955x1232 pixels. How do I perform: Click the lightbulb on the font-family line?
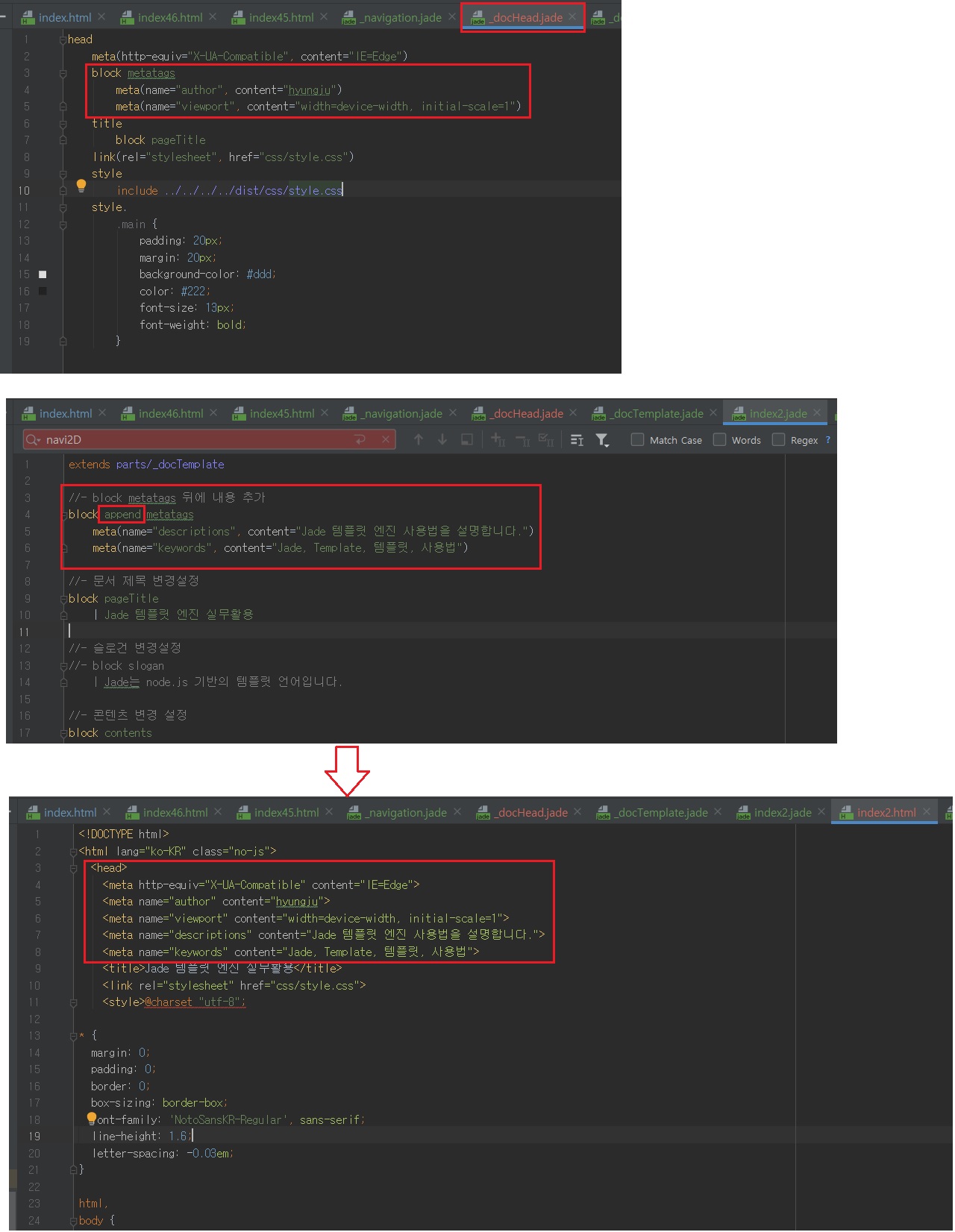[x=91, y=1119]
